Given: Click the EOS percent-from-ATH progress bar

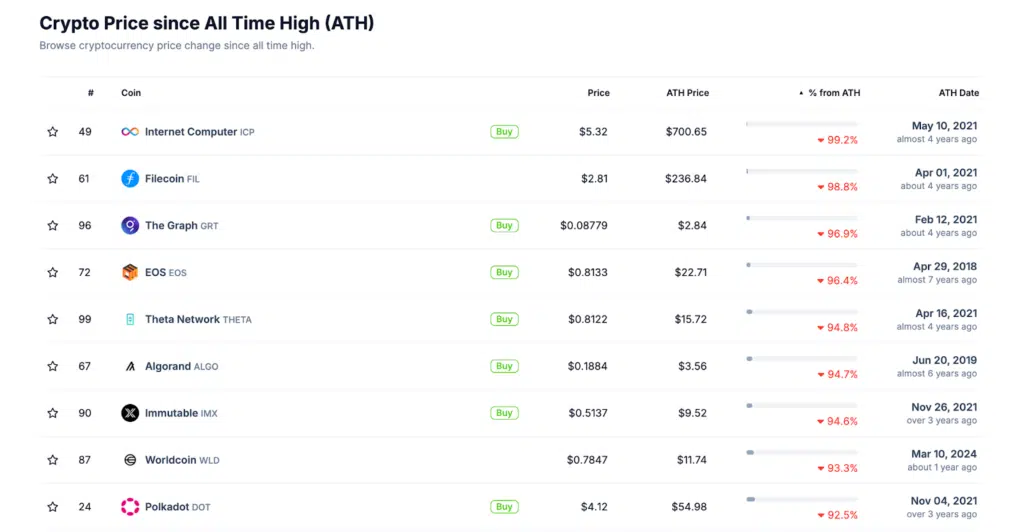Looking at the screenshot, I should click(802, 265).
